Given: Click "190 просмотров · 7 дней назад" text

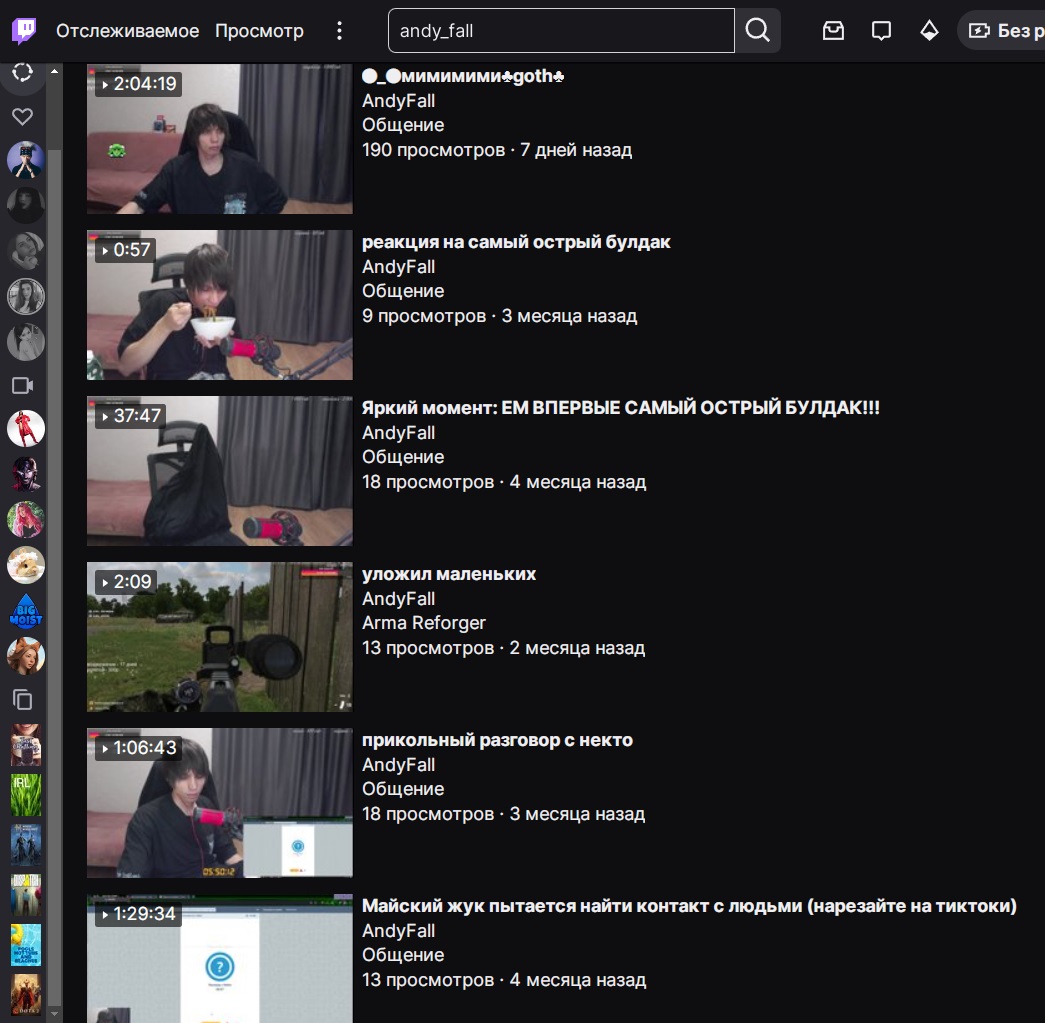Looking at the screenshot, I should (497, 150).
